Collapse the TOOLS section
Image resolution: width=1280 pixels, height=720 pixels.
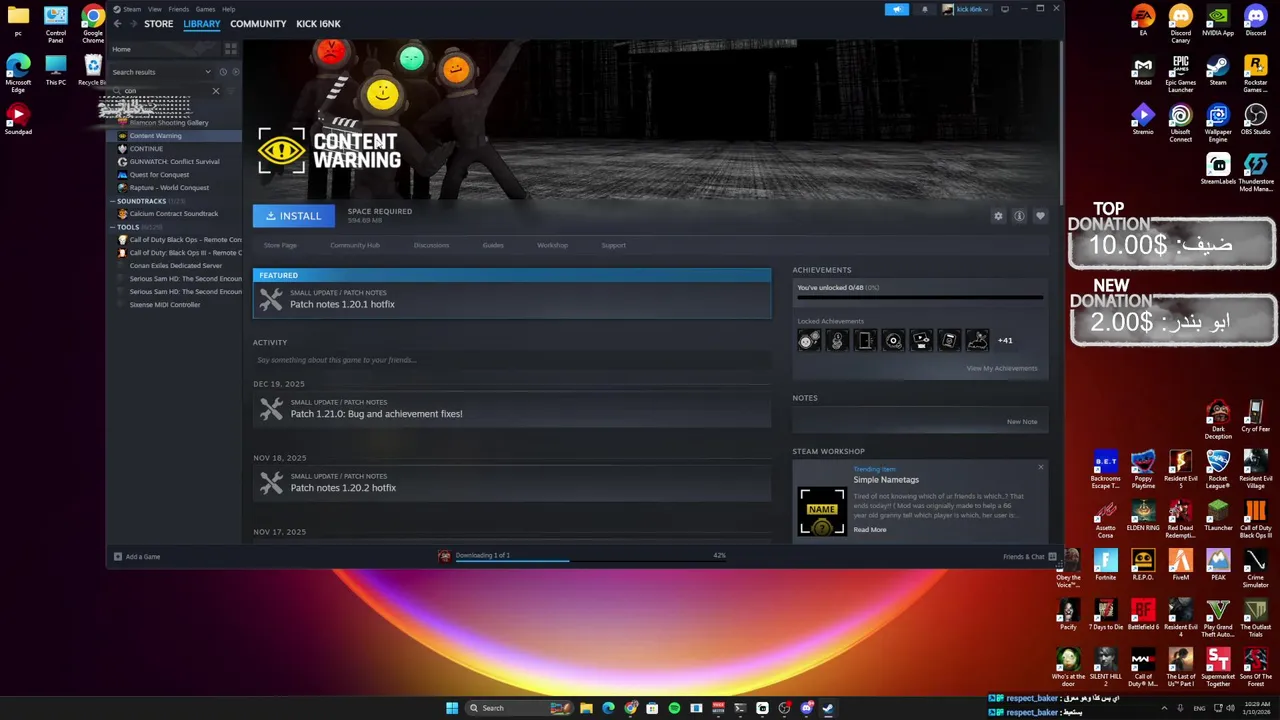[113, 227]
